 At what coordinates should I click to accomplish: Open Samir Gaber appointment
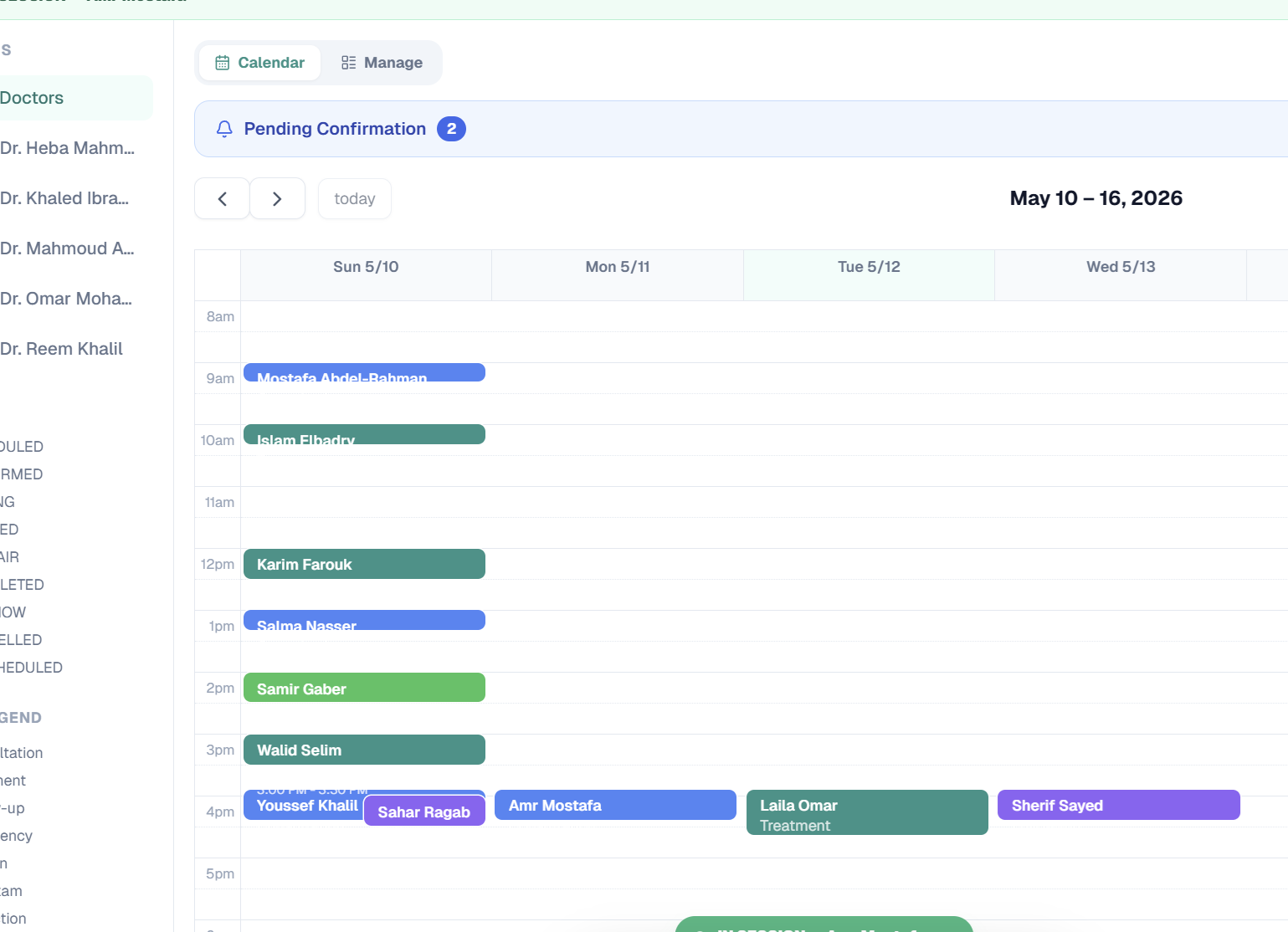(x=364, y=688)
